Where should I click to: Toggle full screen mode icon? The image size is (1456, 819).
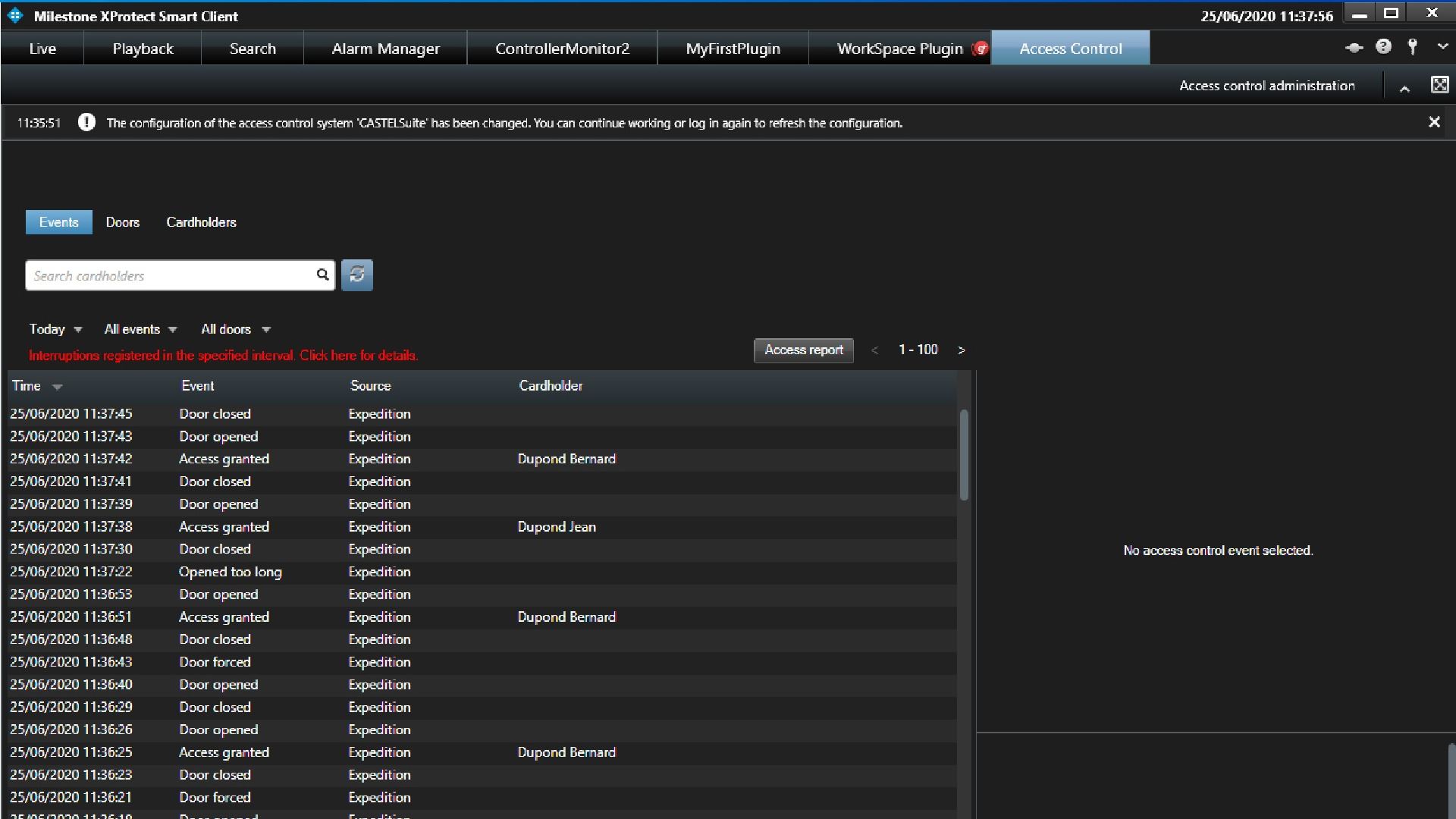tap(1439, 84)
